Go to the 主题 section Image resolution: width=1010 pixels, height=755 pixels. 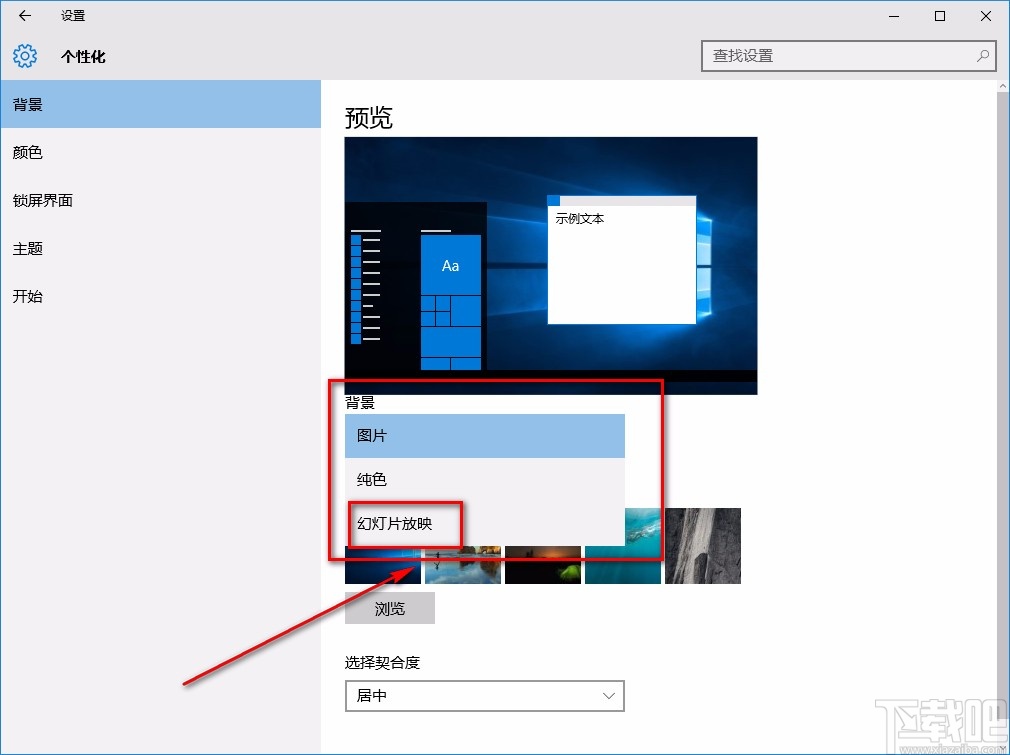tap(27, 248)
